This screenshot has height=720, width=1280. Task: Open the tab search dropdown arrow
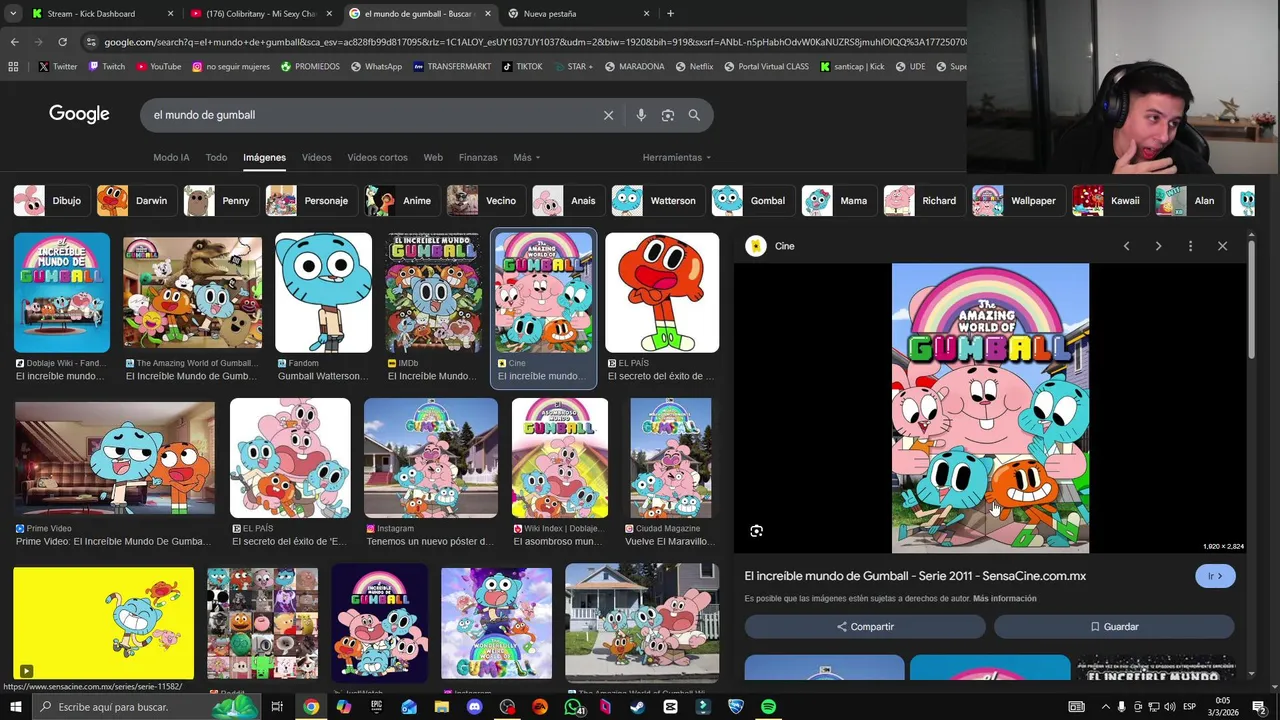point(13,14)
